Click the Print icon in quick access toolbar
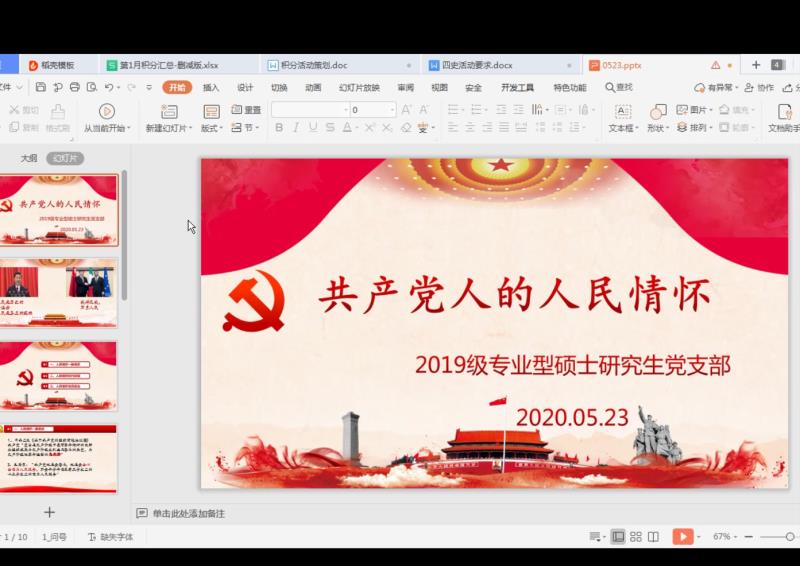The width and height of the screenshot is (800, 566). [74, 87]
